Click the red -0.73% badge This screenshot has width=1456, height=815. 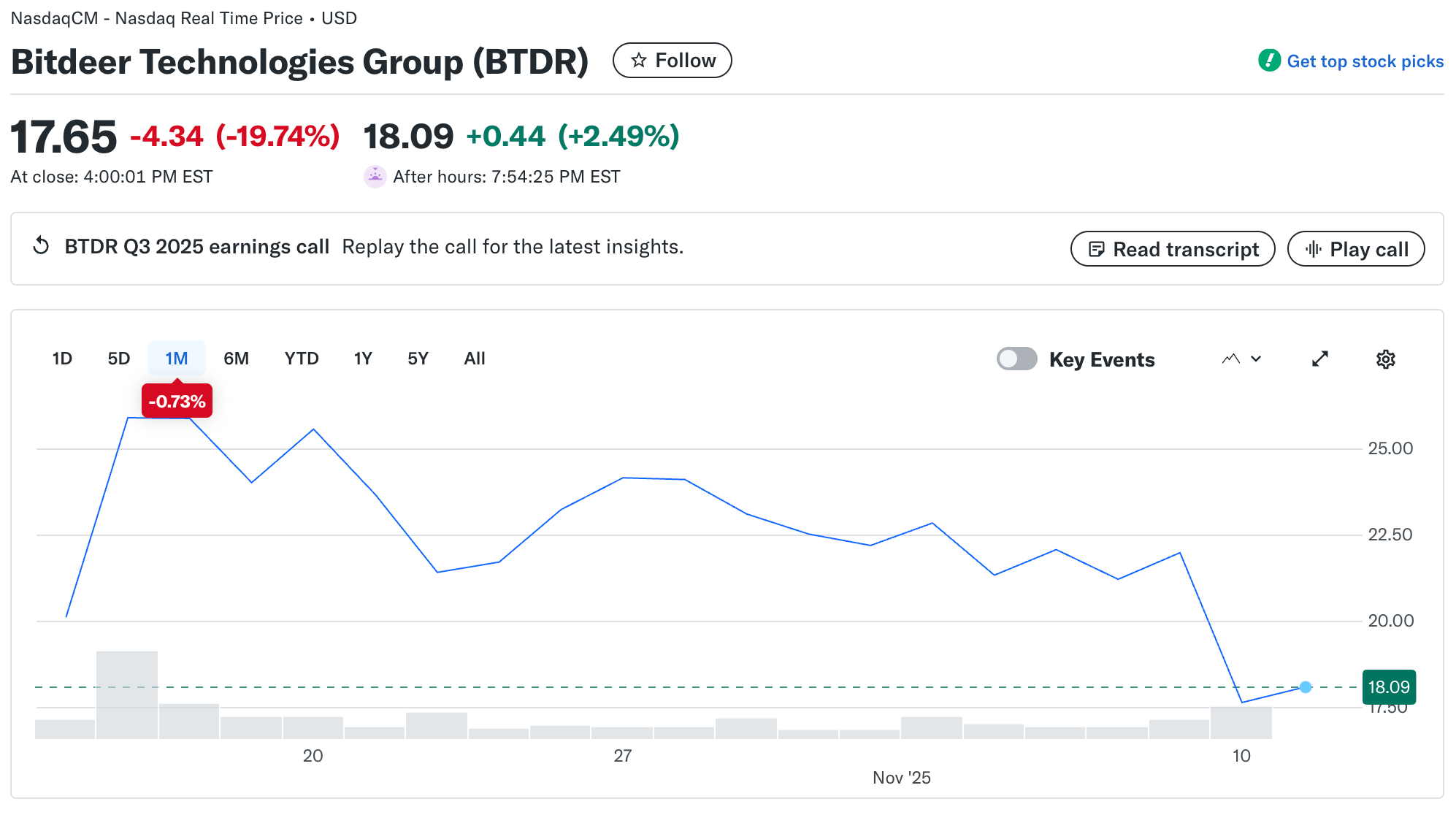coord(177,399)
